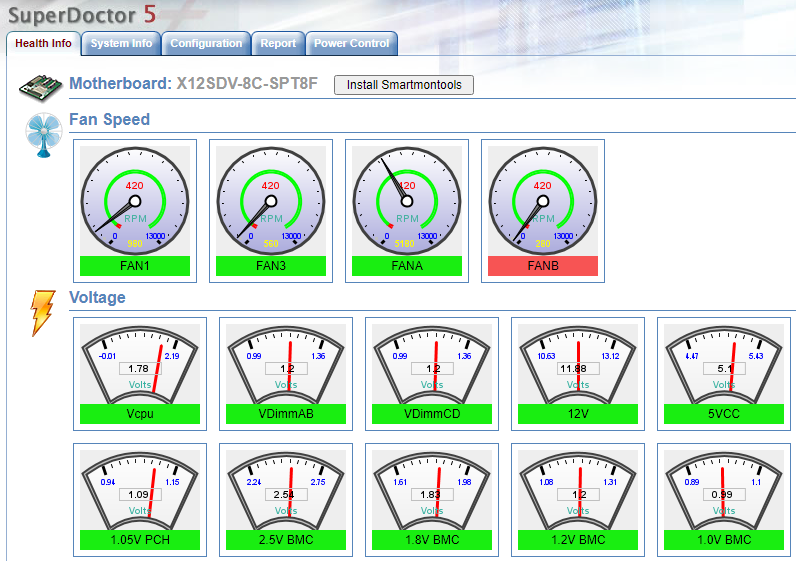
Task: Click the 1.05V PCH green label
Action: click(x=140, y=540)
